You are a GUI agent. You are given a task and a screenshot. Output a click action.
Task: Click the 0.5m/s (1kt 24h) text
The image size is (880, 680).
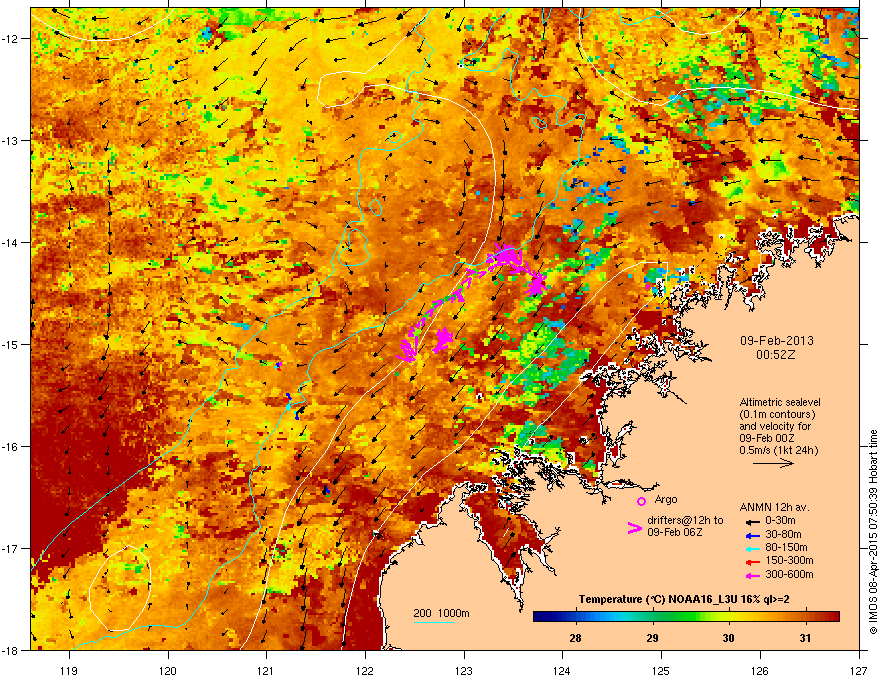(x=778, y=450)
